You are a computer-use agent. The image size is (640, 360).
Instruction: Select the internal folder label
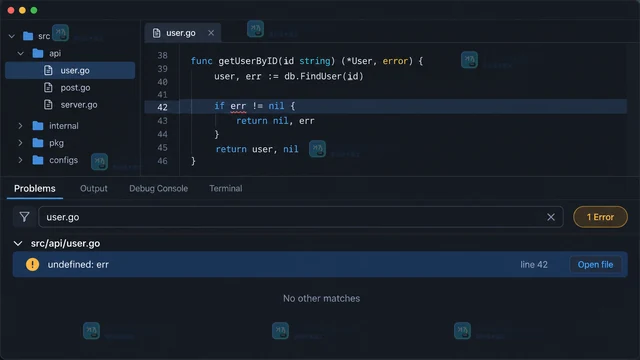click(64, 126)
